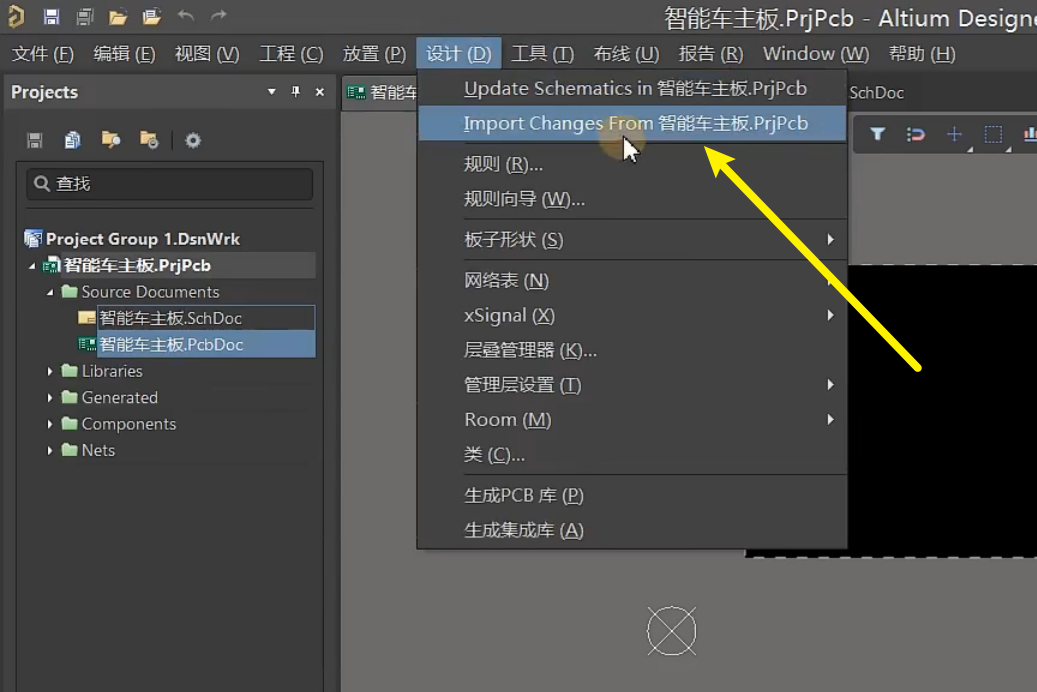Click inside the 查找 search field
This screenshot has height=692, width=1037.
(x=170, y=185)
